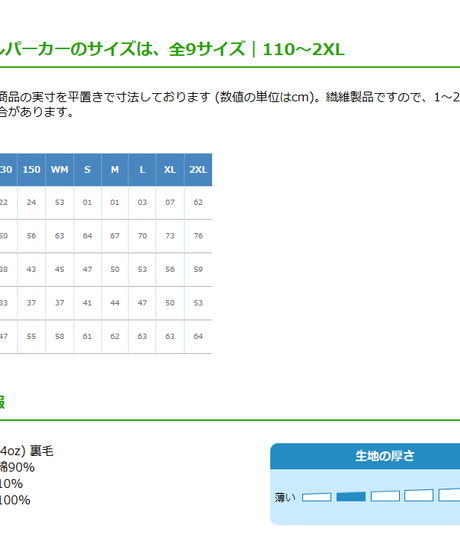
Task: Click the 53 cell under WM header
Action: pos(59,202)
